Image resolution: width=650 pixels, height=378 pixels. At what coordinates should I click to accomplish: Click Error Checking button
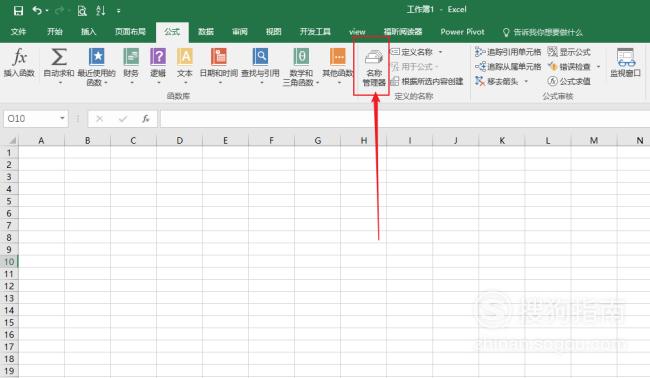tap(569, 66)
